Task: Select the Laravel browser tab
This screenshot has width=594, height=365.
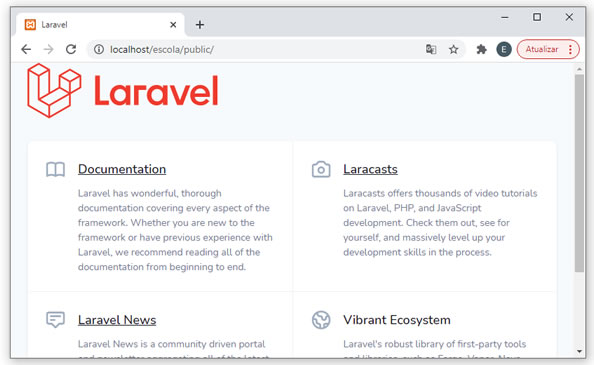Action: coord(100,25)
